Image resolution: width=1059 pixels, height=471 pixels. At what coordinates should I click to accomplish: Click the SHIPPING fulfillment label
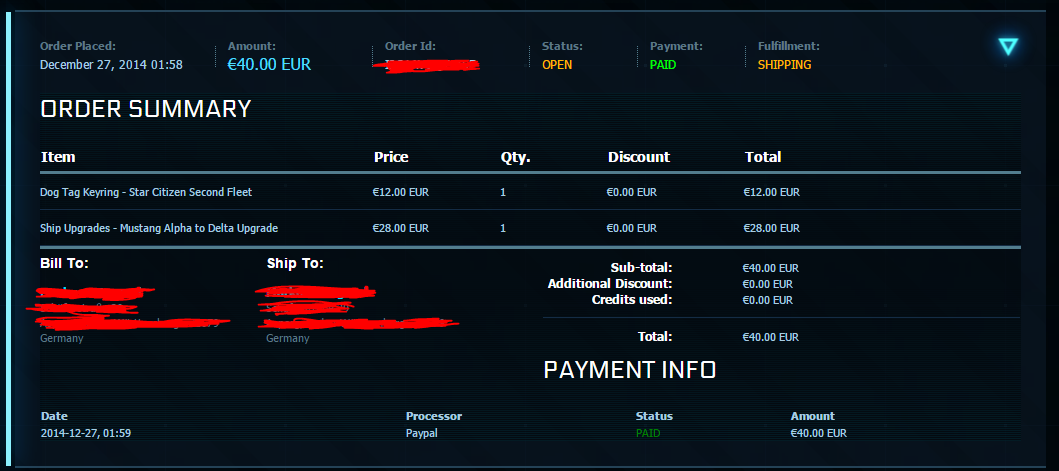784,65
